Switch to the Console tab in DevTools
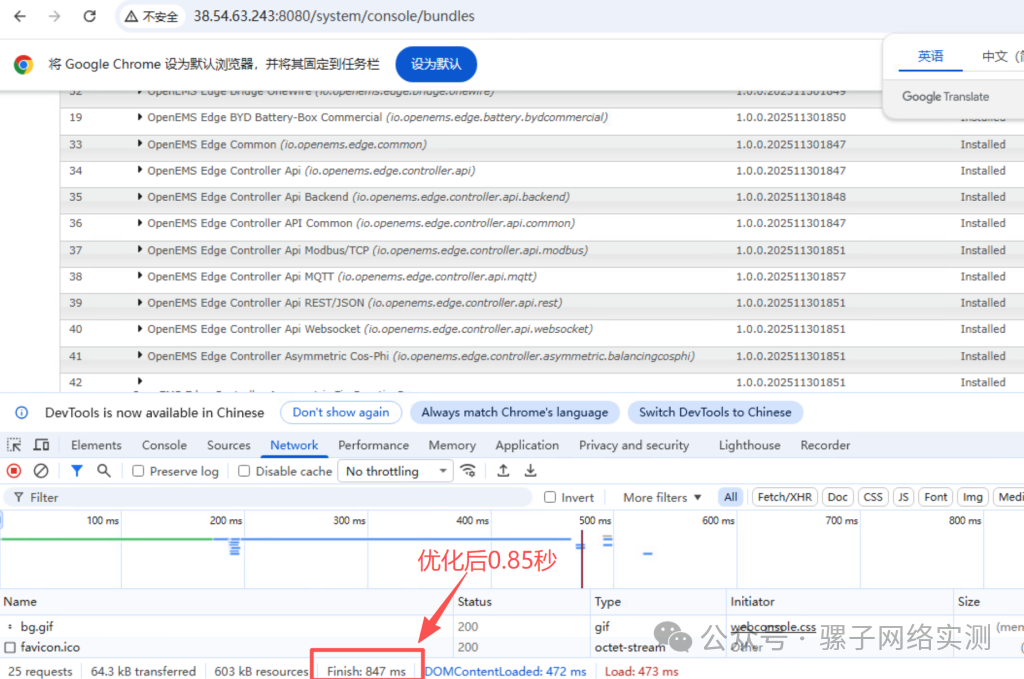The width and height of the screenshot is (1024, 679). click(x=163, y=445)
